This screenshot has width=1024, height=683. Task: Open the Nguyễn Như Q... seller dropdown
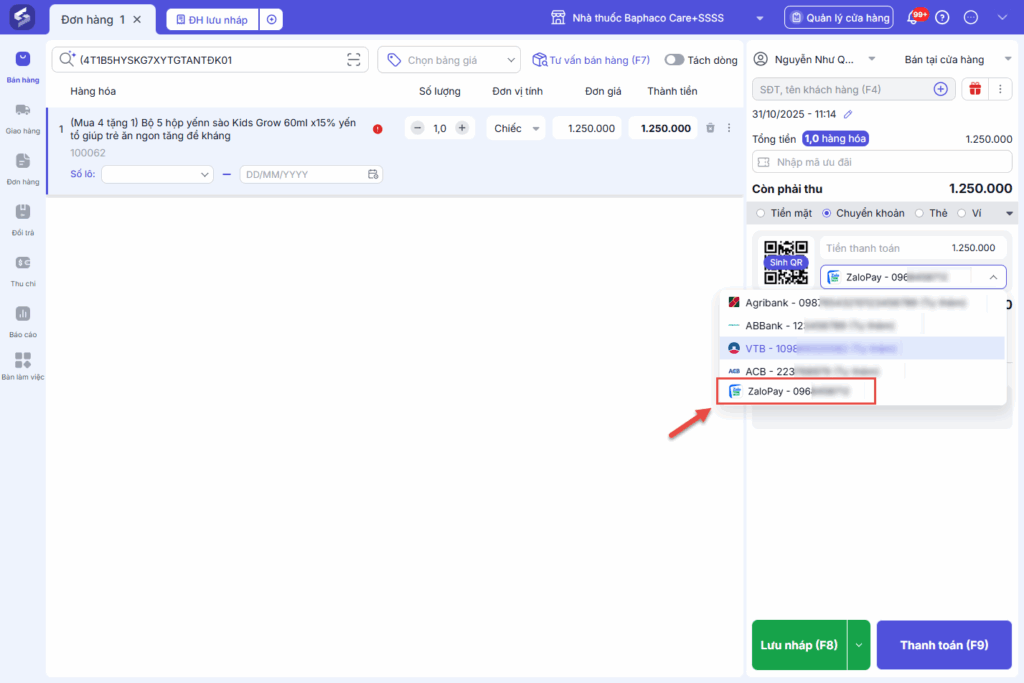pos(814,59)
